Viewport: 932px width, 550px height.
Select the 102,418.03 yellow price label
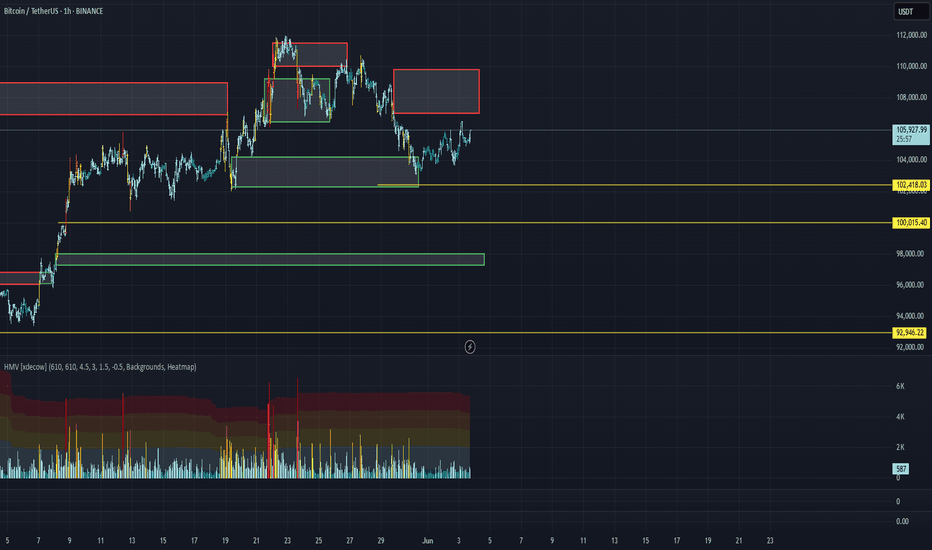tap(911, 185)
